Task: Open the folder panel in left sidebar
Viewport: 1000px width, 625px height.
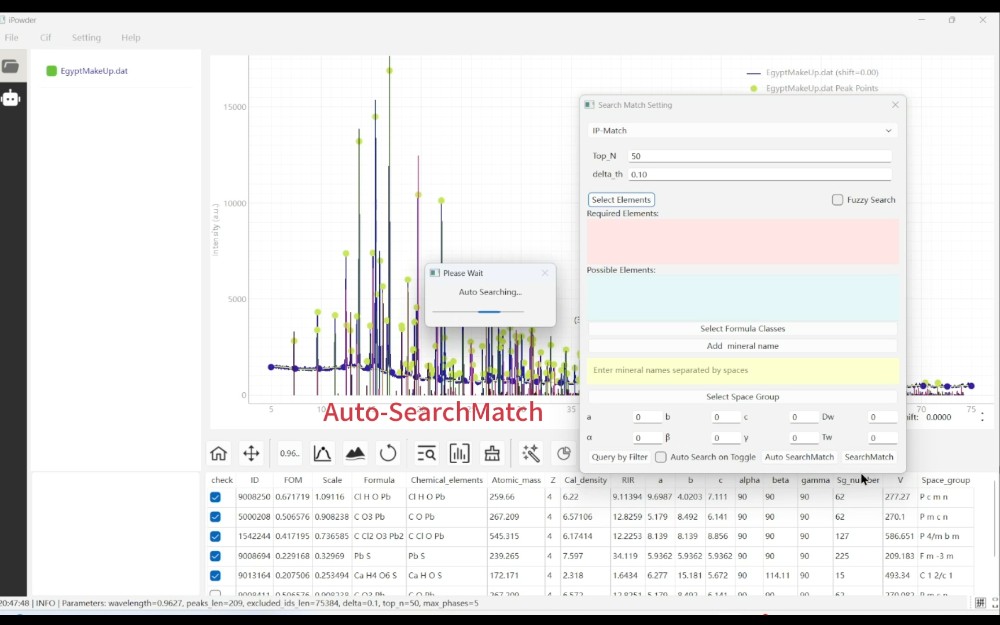Action: click(x=11, y=66)
